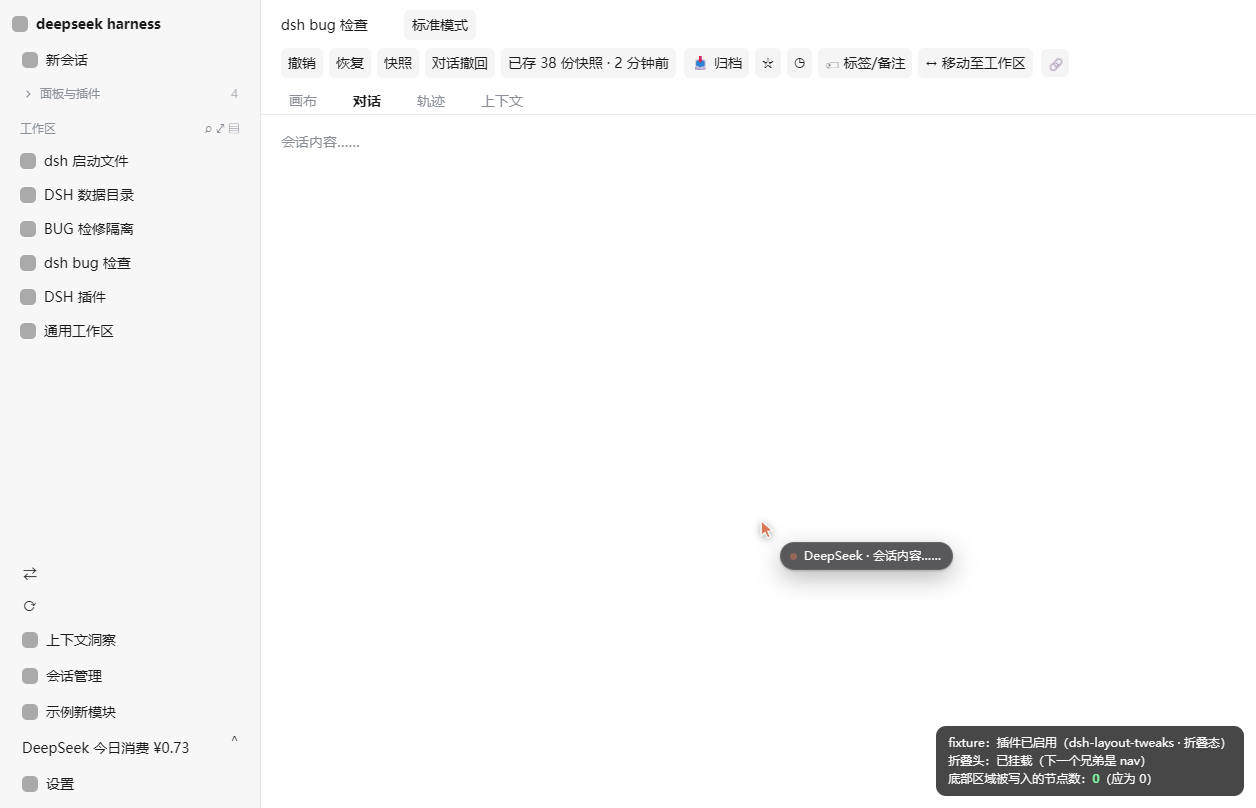
Task: Click the fixture status overlay panel
Action: click(1090, 761)
